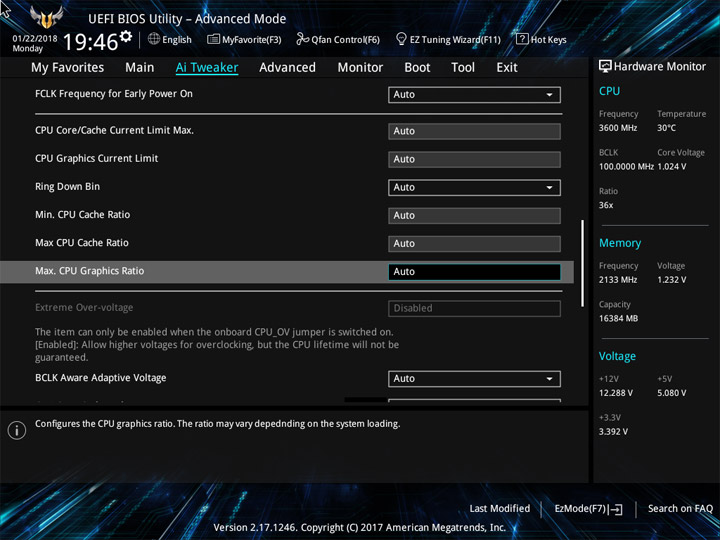
Task: Click the 100.0000 MHz BCLK value
Action: (x=626, y=167)
